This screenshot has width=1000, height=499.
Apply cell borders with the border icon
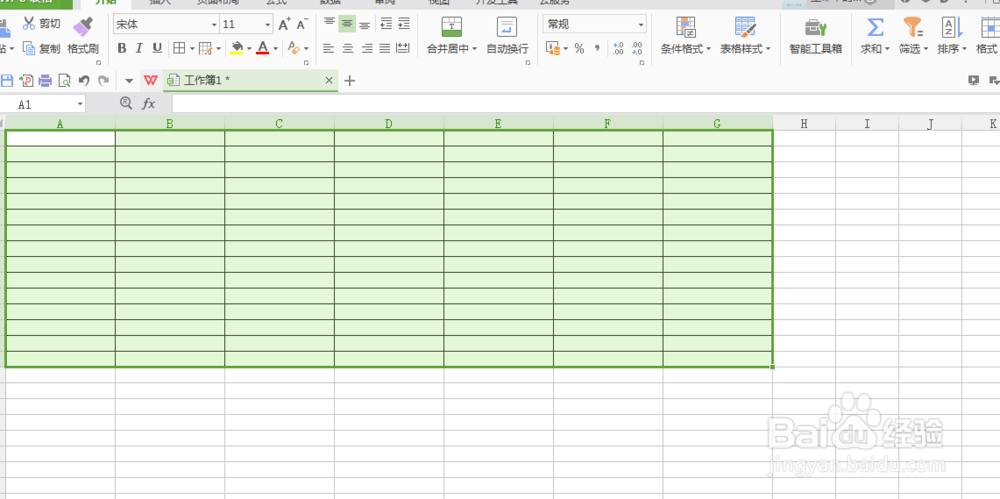(x=179, y=48)
